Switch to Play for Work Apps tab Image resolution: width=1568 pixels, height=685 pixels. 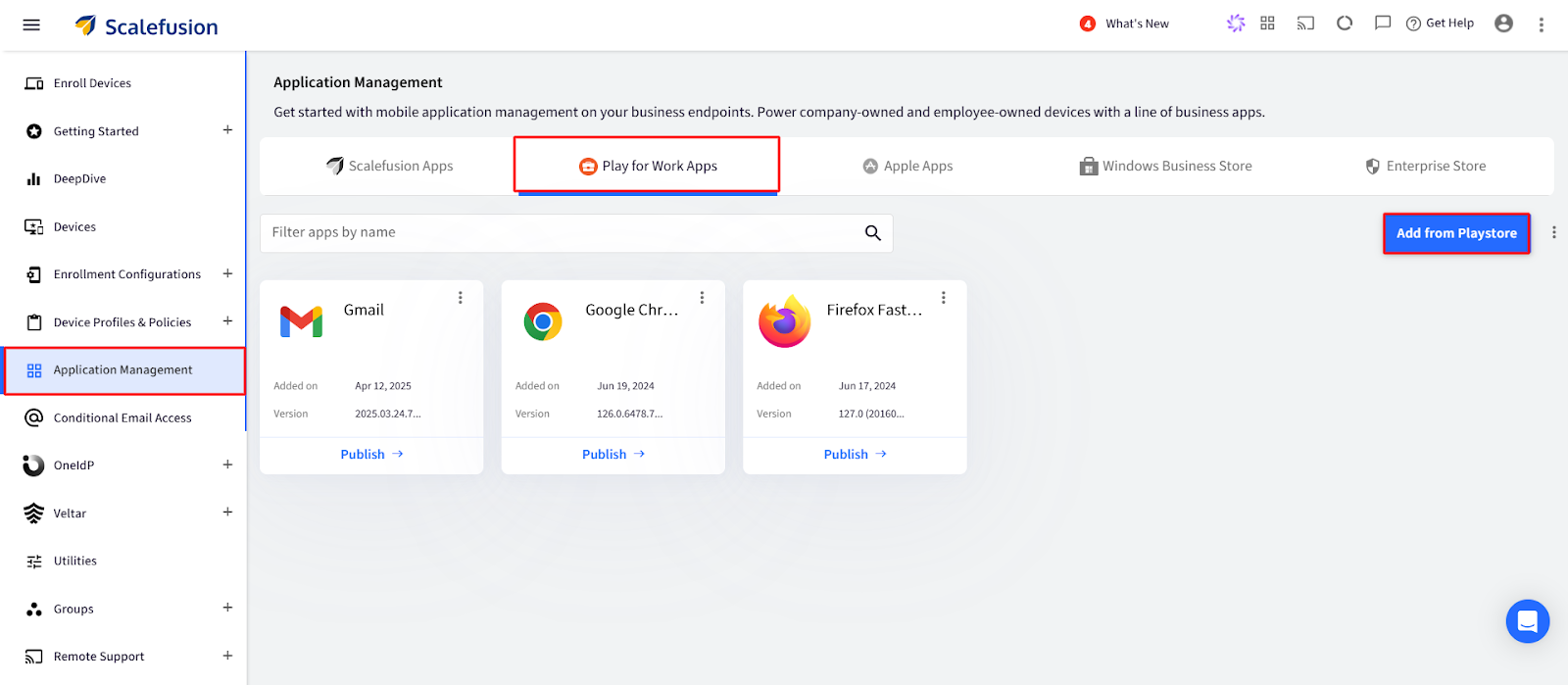point(648,166)
